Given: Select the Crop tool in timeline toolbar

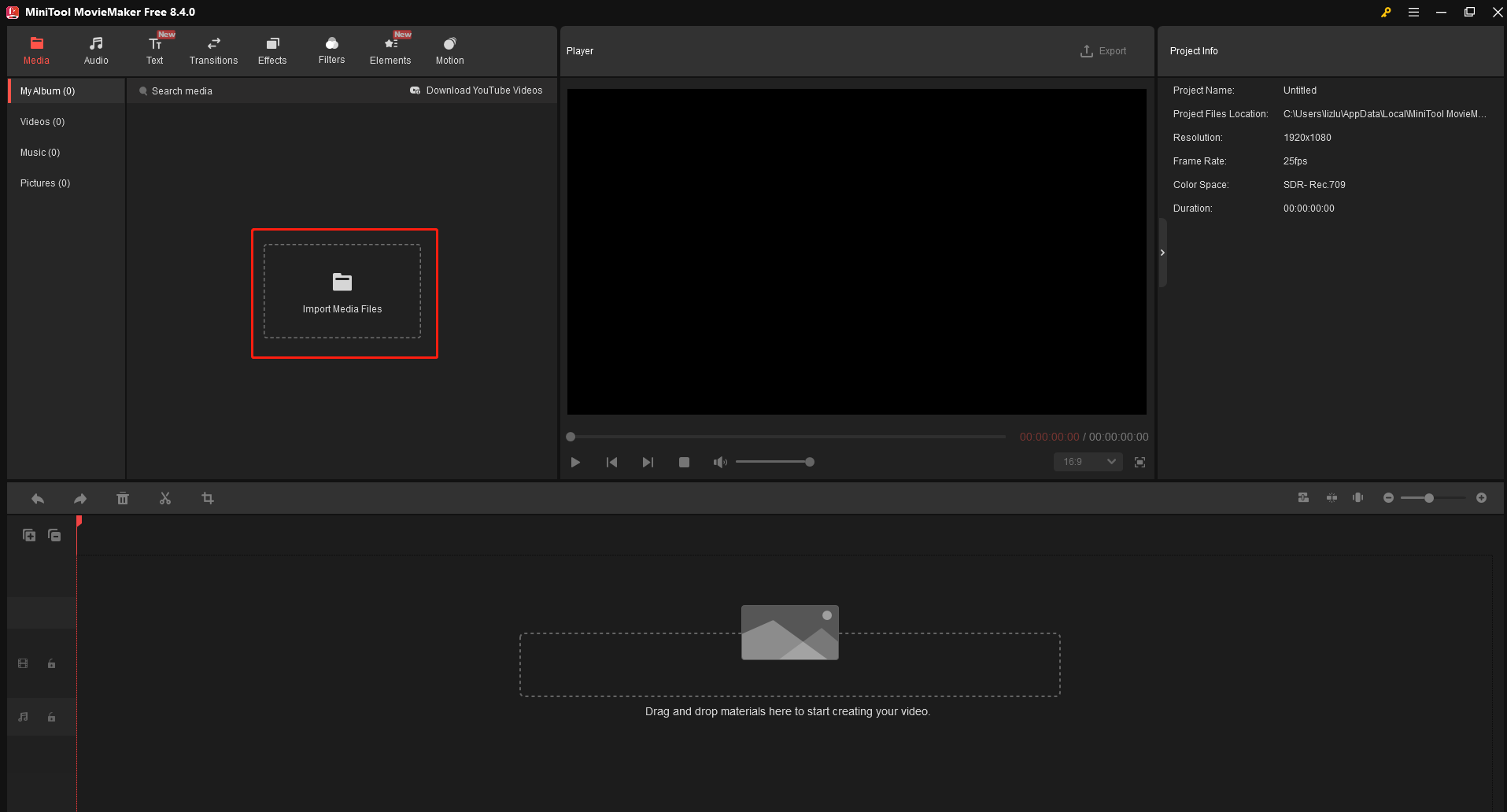Looking at the screenshot, I should coord(207,498).
